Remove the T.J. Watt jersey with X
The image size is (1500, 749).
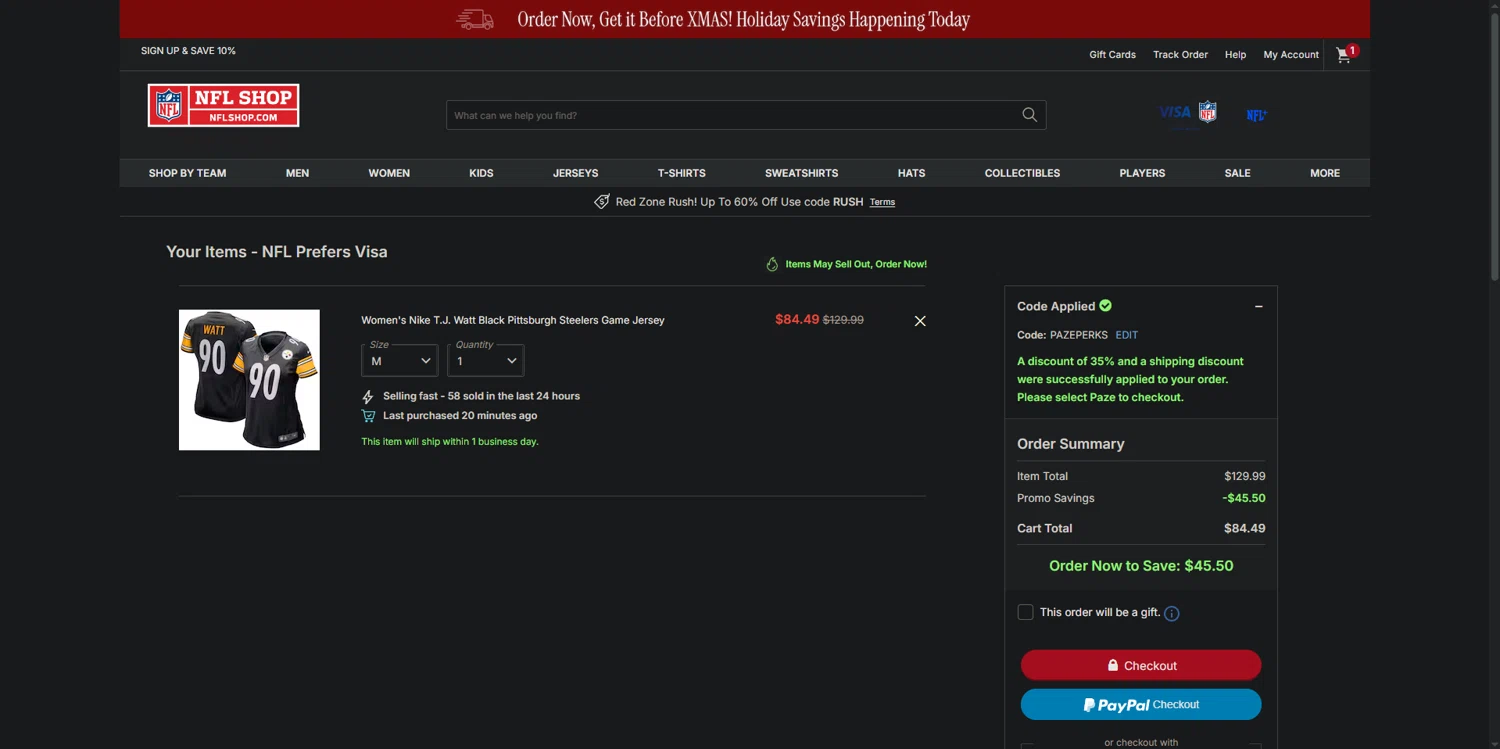tap(920, 321)
